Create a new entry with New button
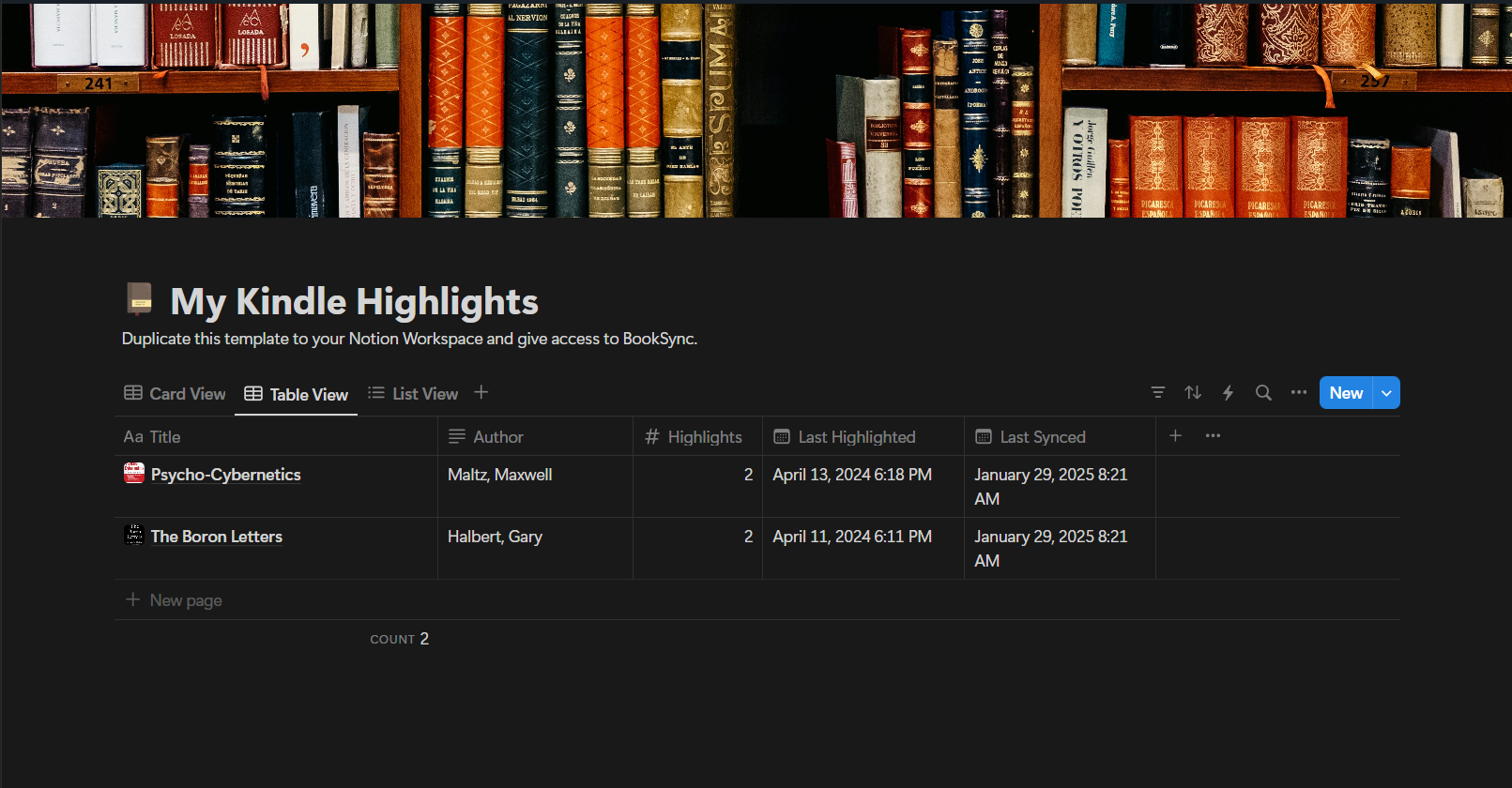The height and width of the screenshot is (788, 1512). (1346, 393)
